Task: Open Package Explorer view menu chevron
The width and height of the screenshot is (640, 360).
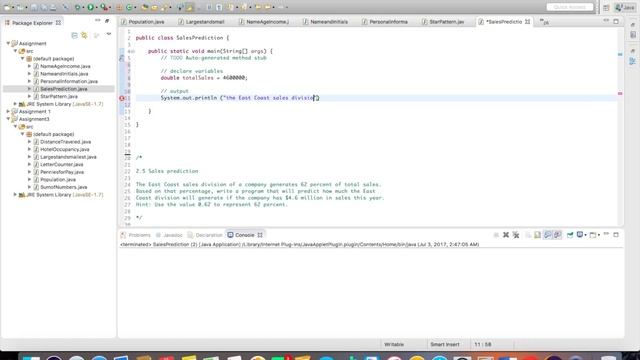Action: tap(109, 35)
